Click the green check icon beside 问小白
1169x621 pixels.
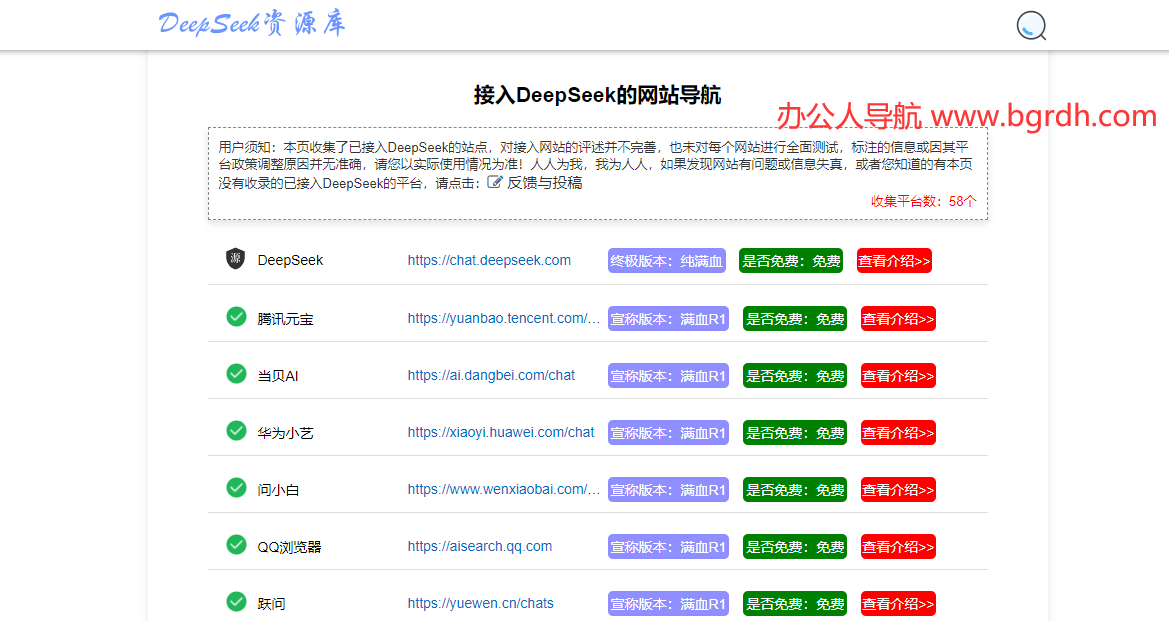point(236,489)
